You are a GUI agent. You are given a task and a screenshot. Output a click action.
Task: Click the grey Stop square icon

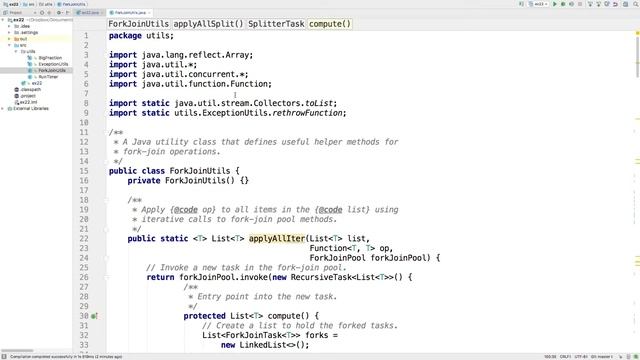(x=580, y=4)
